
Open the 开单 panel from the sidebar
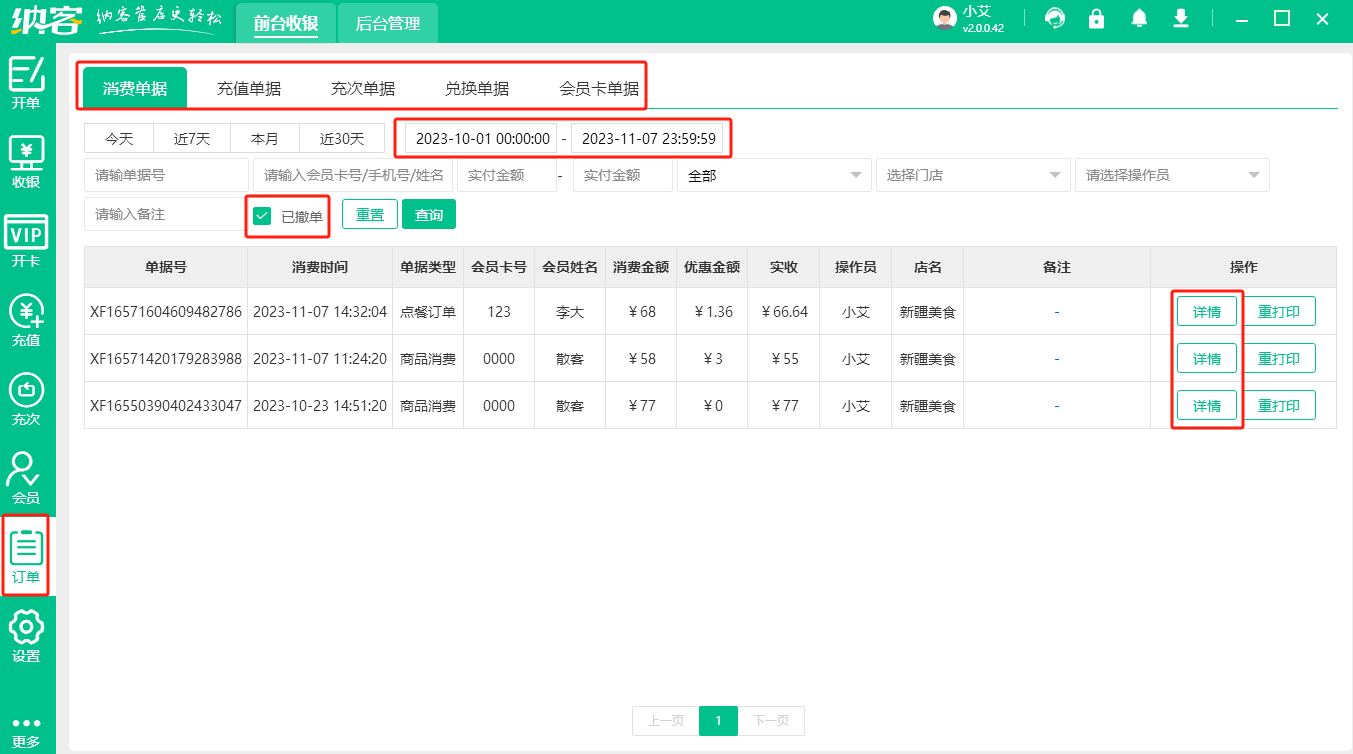pyautogui.click(x=27, y=84)
